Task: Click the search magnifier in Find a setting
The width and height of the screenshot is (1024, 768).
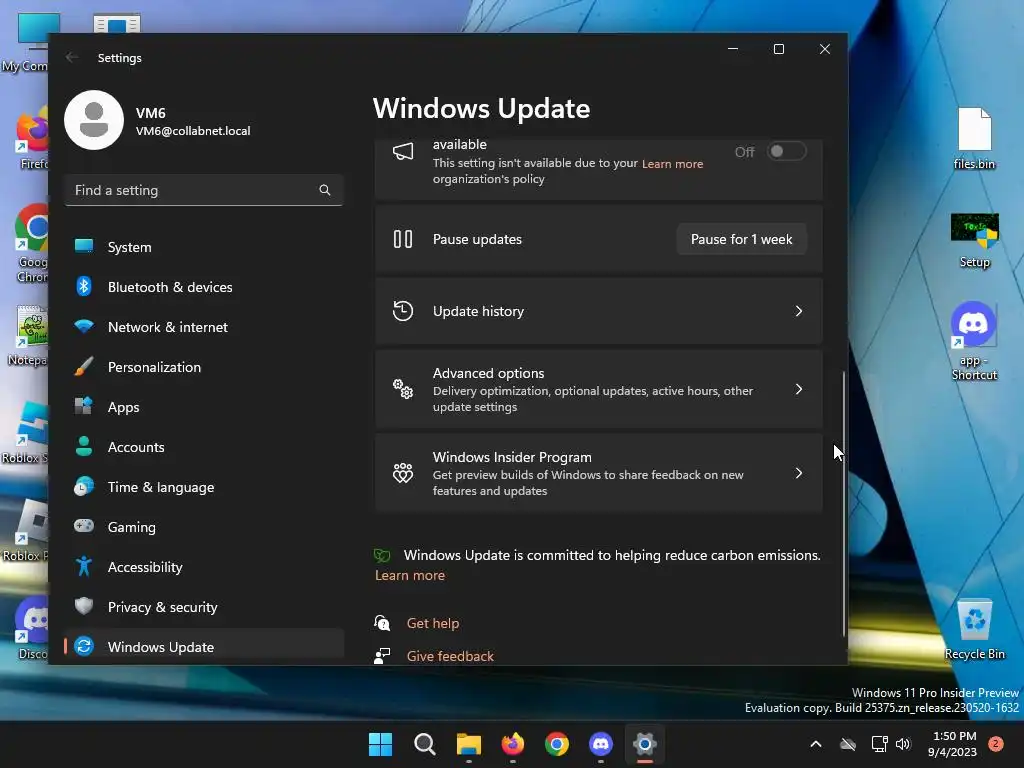Action: pyautogui.click(x=325, y=190)
